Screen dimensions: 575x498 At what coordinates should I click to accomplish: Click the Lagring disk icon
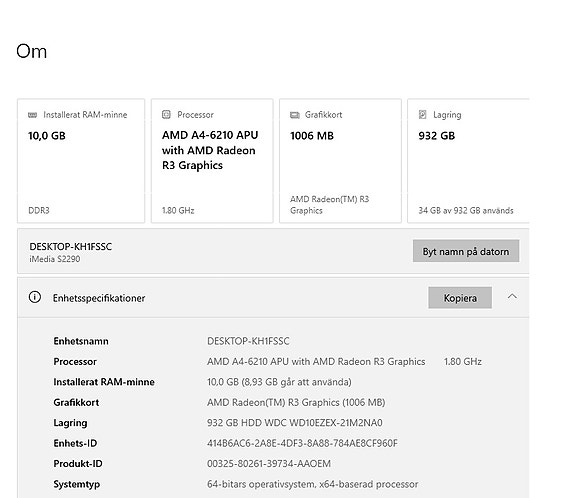coord(422,115)
